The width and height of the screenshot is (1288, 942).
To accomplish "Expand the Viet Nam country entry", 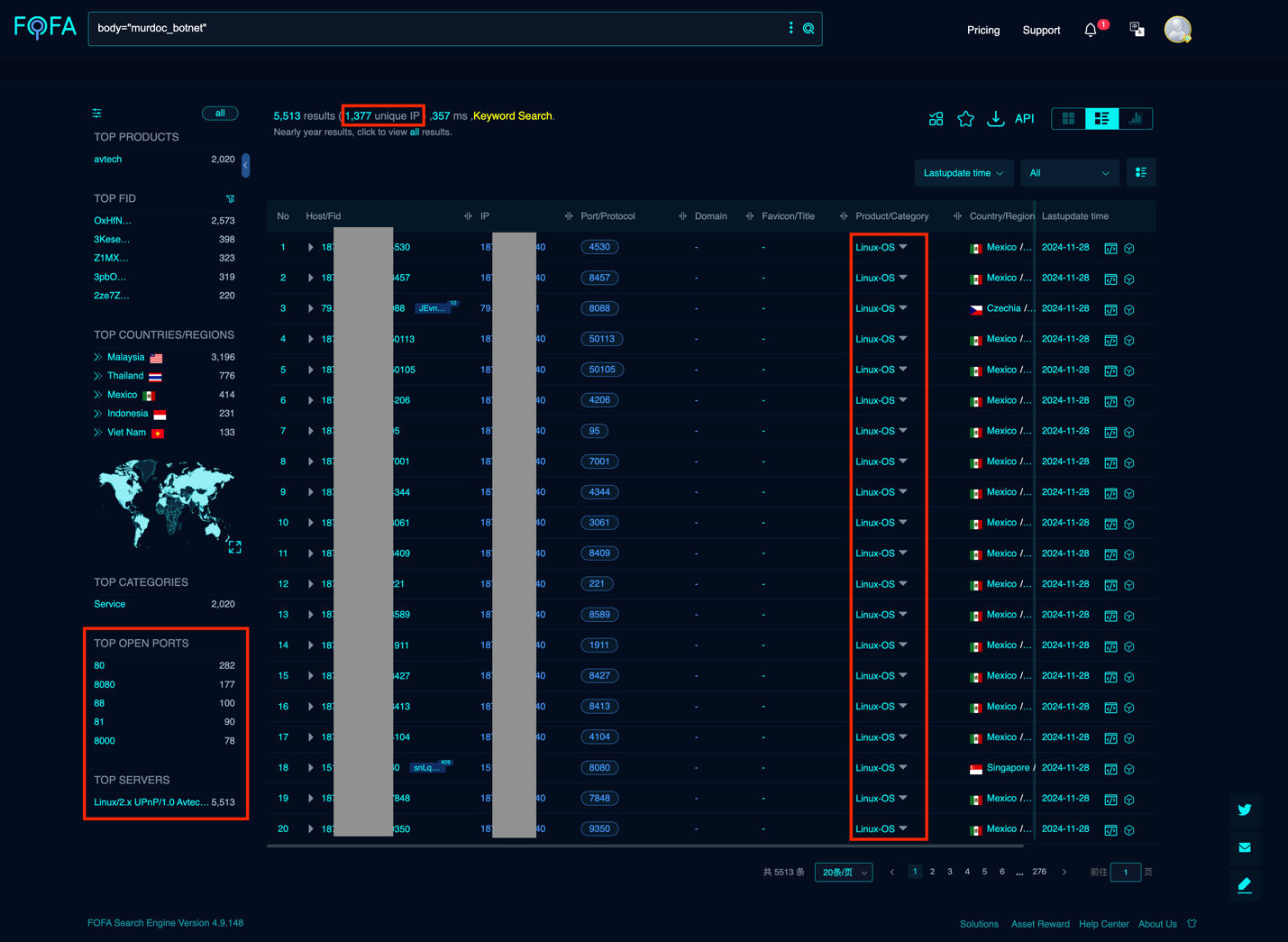I will pos(97,433).
